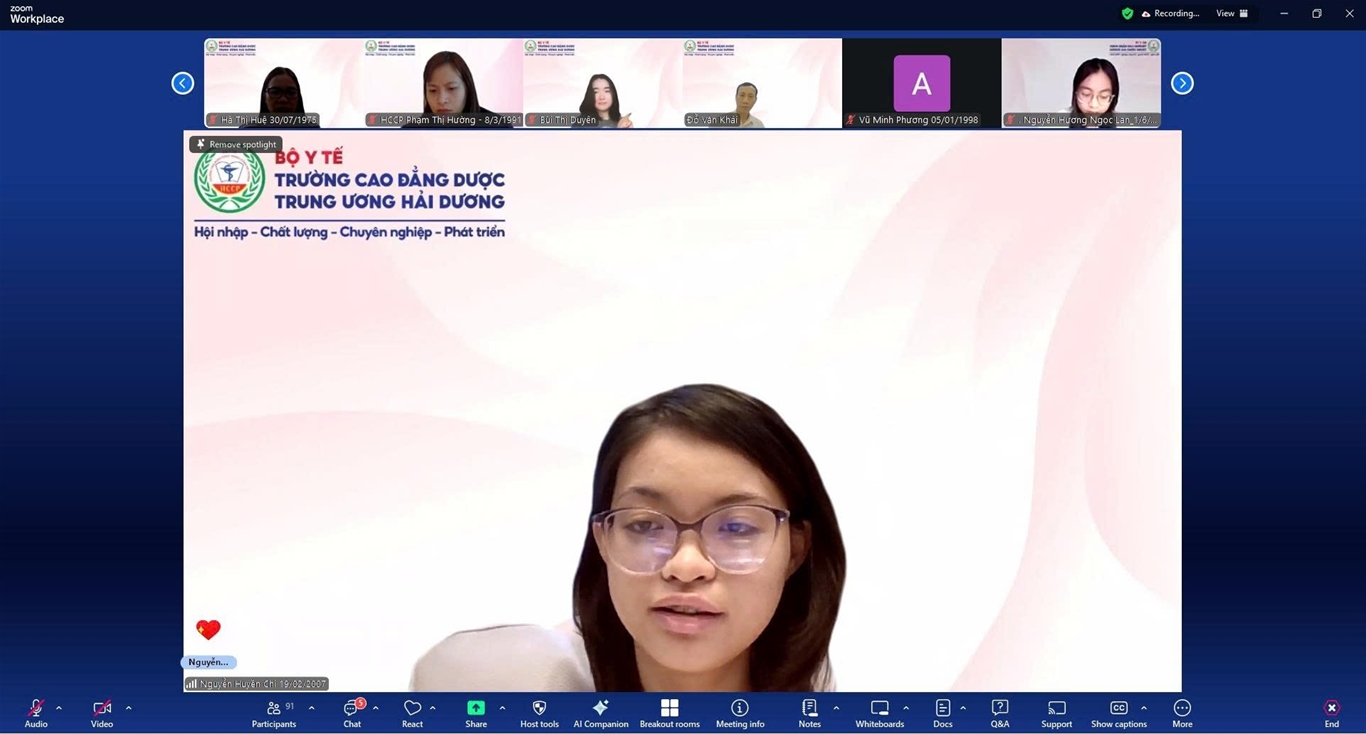Open the Chat panel
This screenshot has width=1366, height=734.
(x=352, y=709)
